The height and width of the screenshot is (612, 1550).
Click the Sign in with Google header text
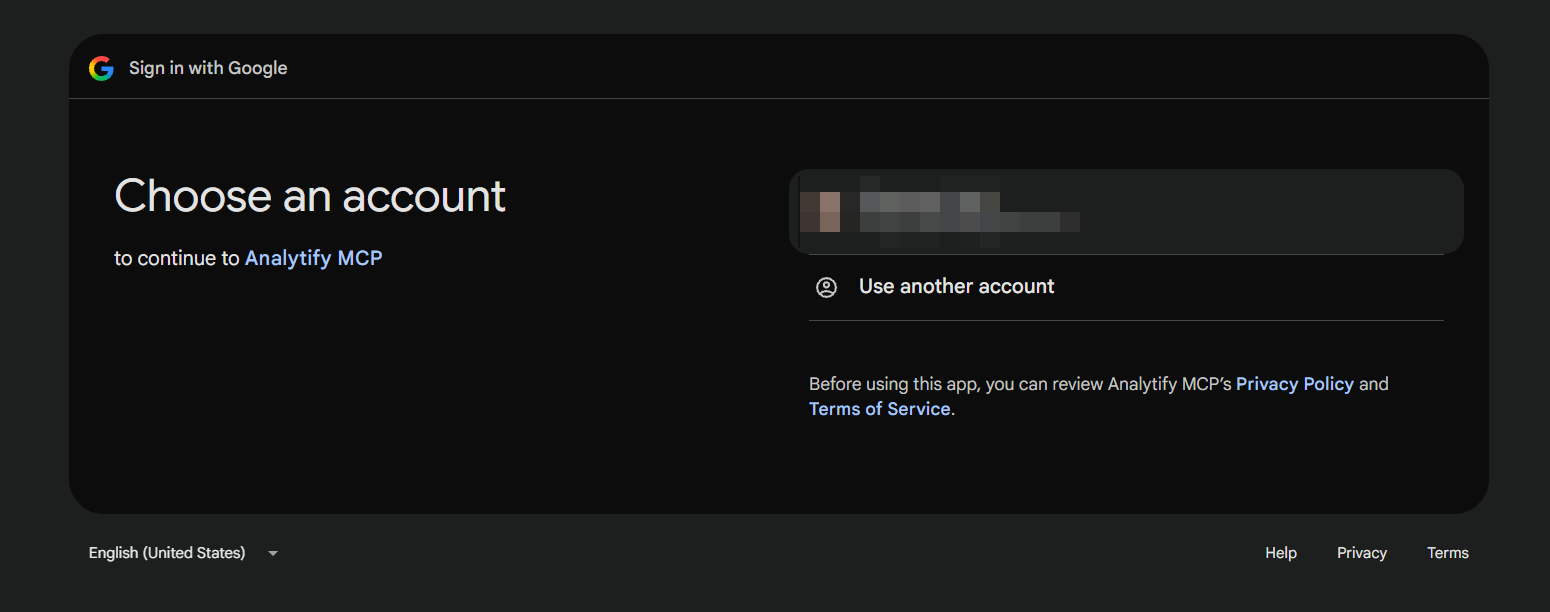[208, 68]
